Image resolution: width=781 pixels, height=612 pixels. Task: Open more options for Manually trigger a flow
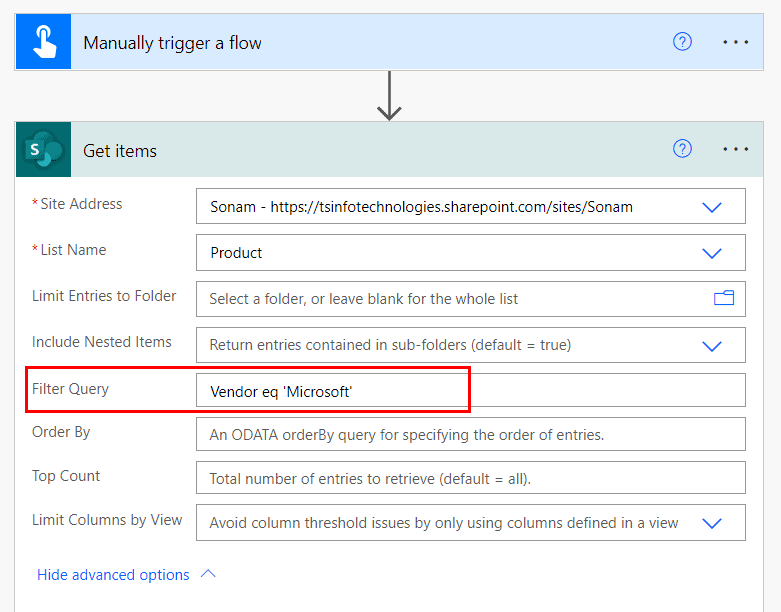click(736, 42)
